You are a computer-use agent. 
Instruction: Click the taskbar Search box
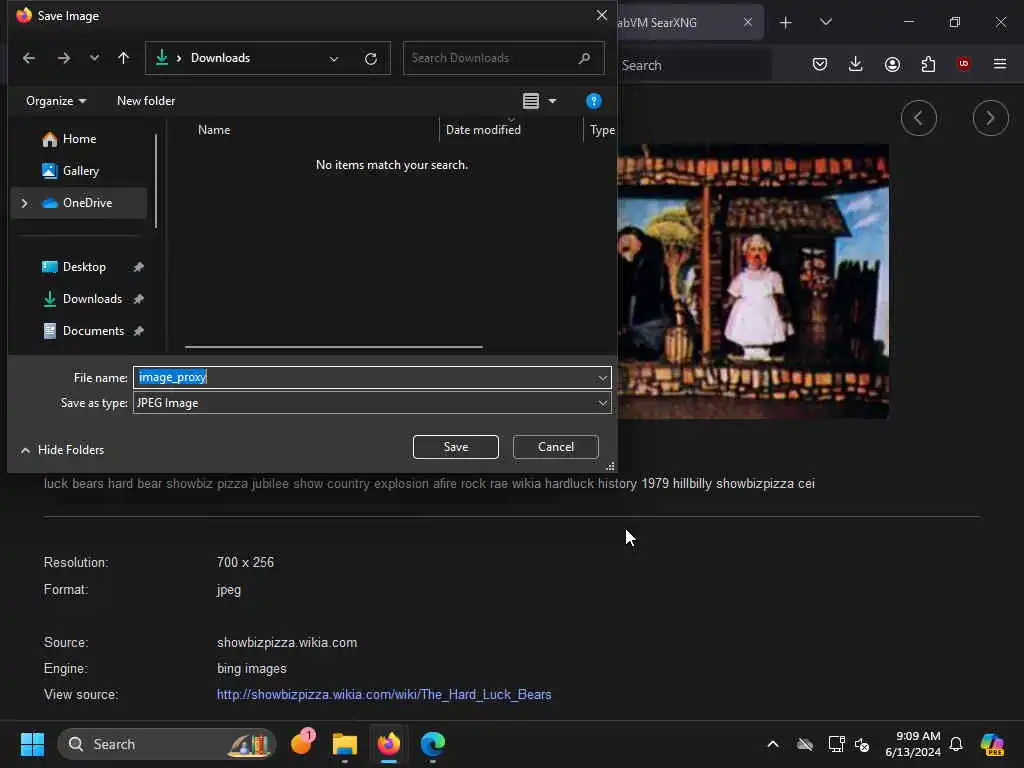pos(167,744)
